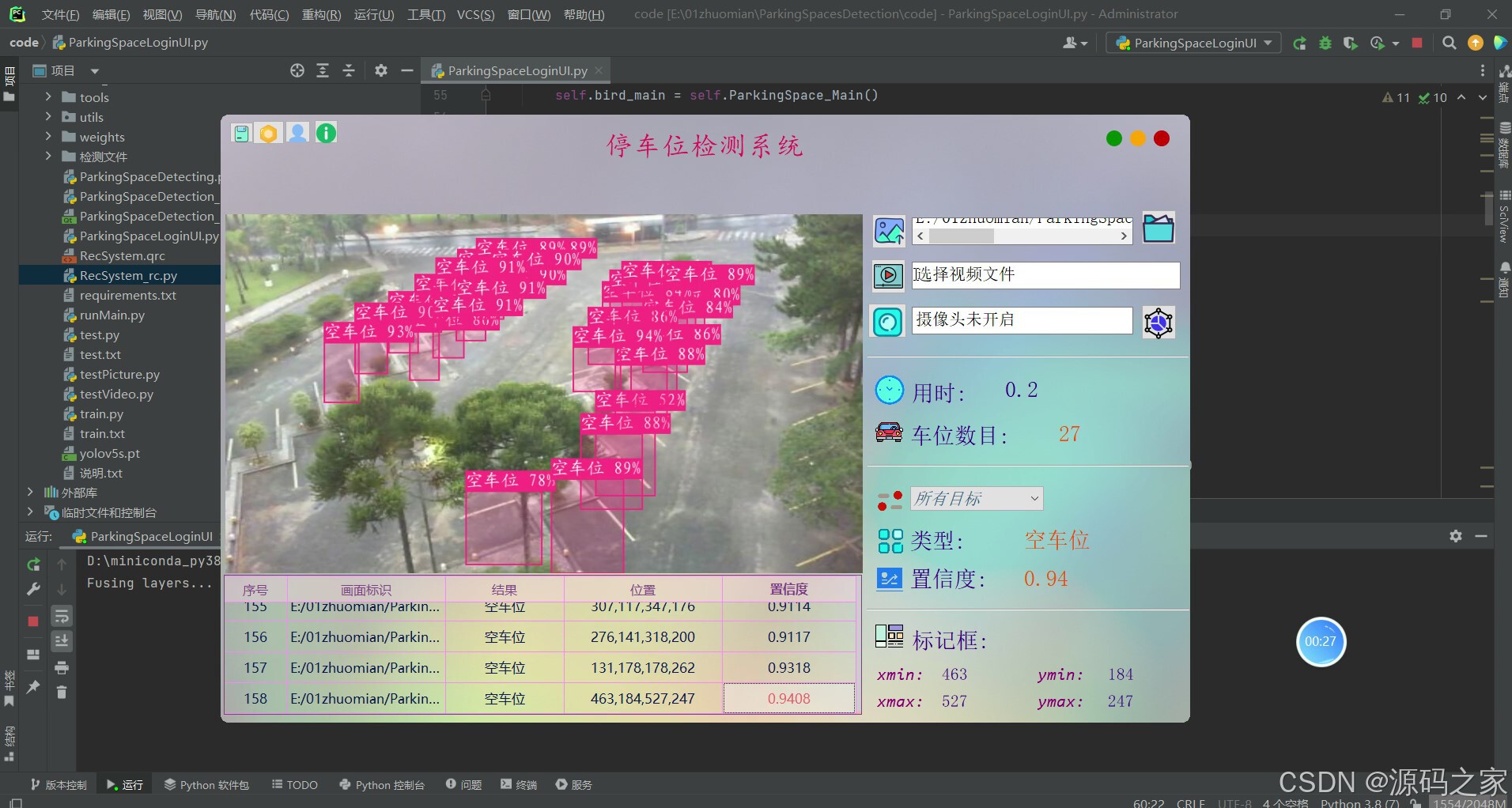Viewport: 1512px width, 808px height.
Task: Open the teal folder browse icon
Action: pos(1157,228)
